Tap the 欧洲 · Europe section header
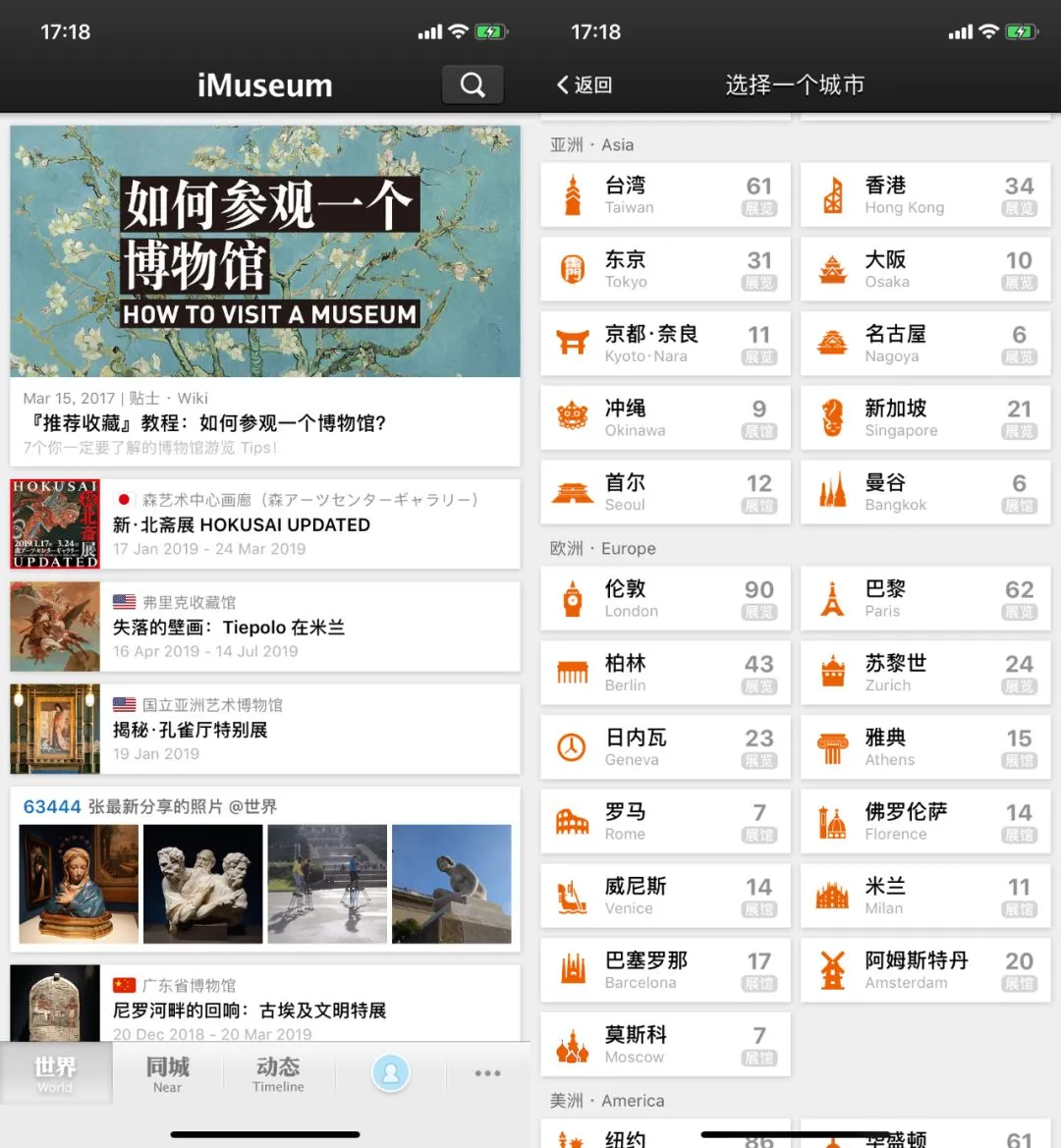 coord(602,548)
